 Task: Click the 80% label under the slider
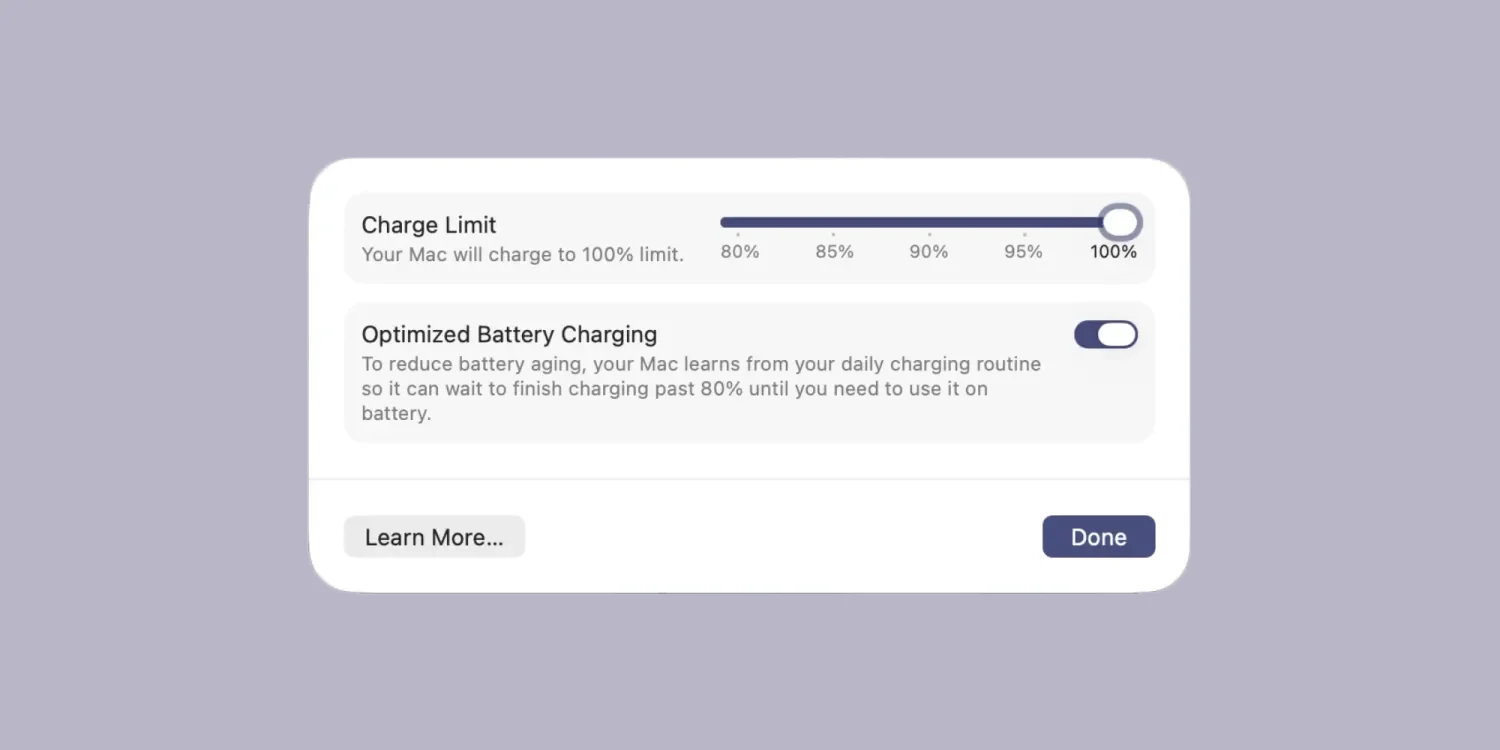[x=740, y=252]
